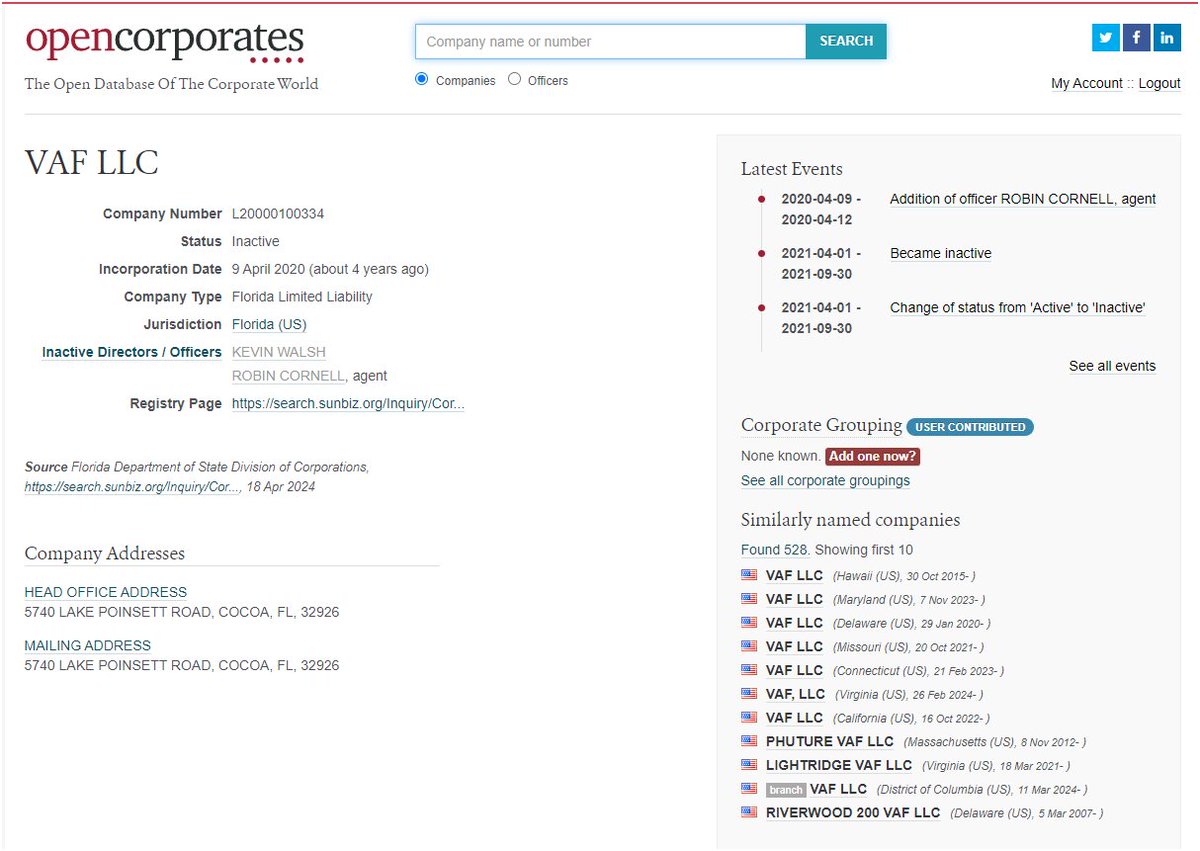Open VAF LLC Delaware company link

pyautogui.click(x=794, y=623)
